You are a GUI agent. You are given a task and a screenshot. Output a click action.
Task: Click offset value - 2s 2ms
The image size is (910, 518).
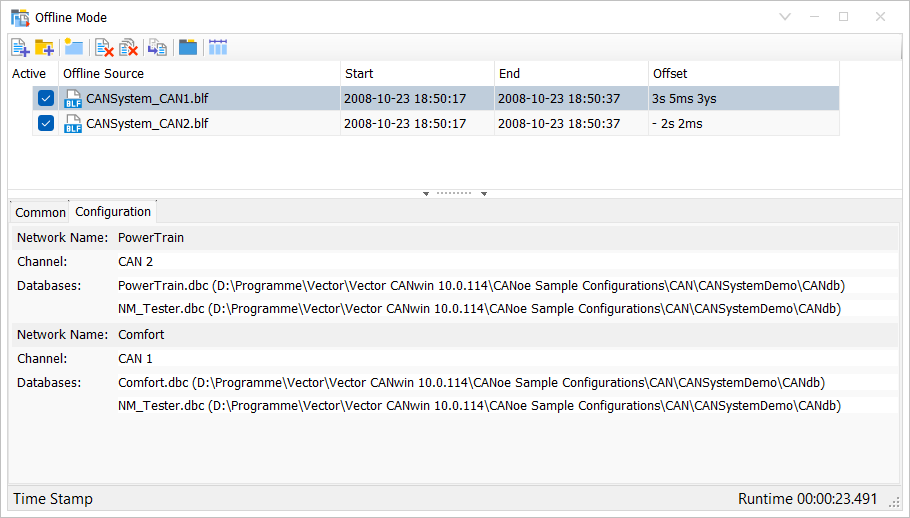(x=677, y=124)
